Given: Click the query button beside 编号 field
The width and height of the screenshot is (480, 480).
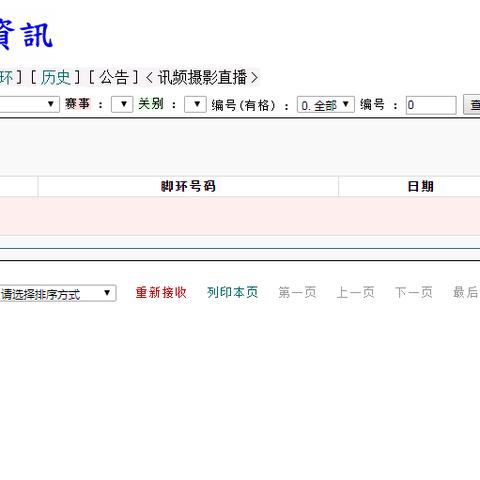Looking at the screenshot, I should pyautogui.click(x=472, y=105).
